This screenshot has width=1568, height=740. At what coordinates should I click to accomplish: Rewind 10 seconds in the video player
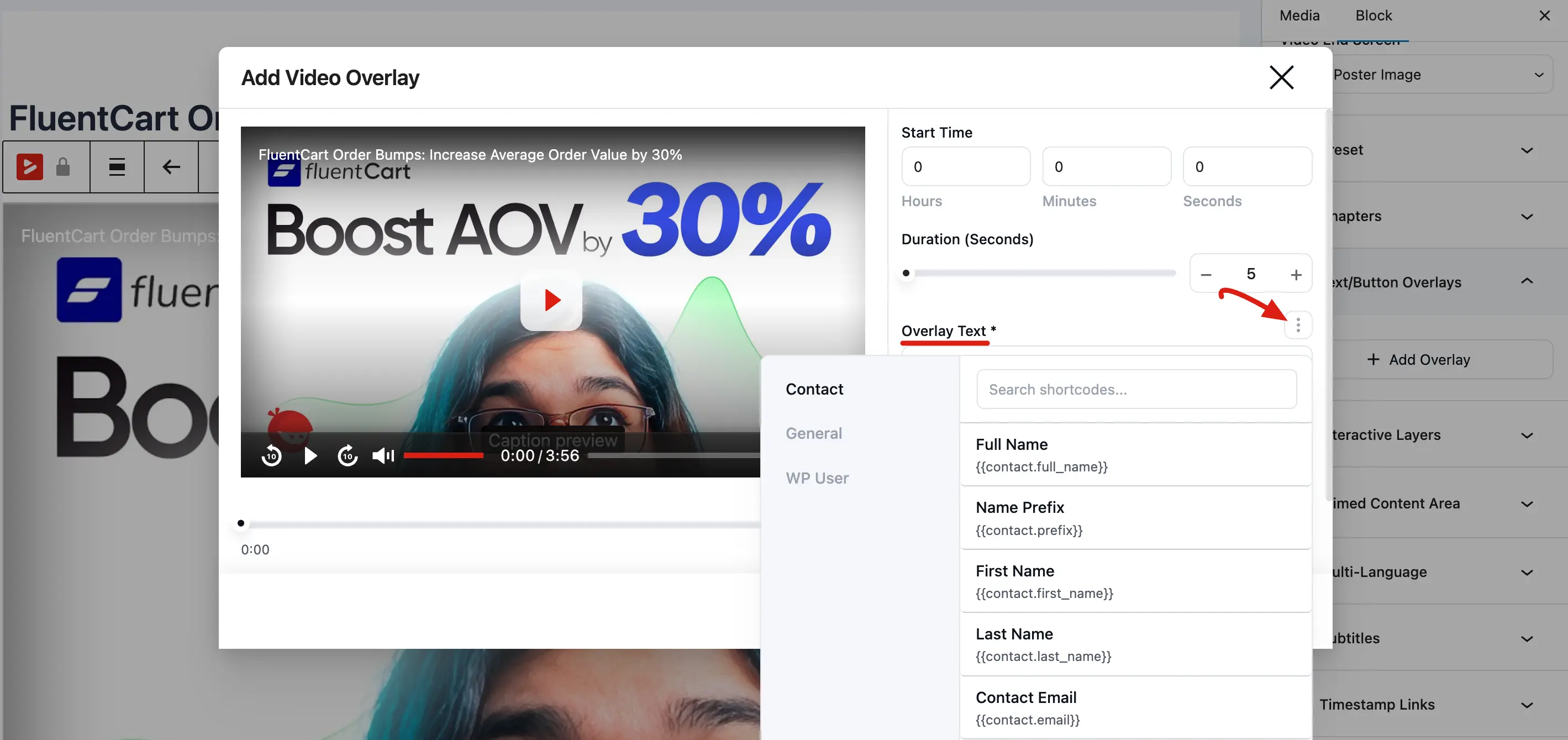[x=271, y=455]
